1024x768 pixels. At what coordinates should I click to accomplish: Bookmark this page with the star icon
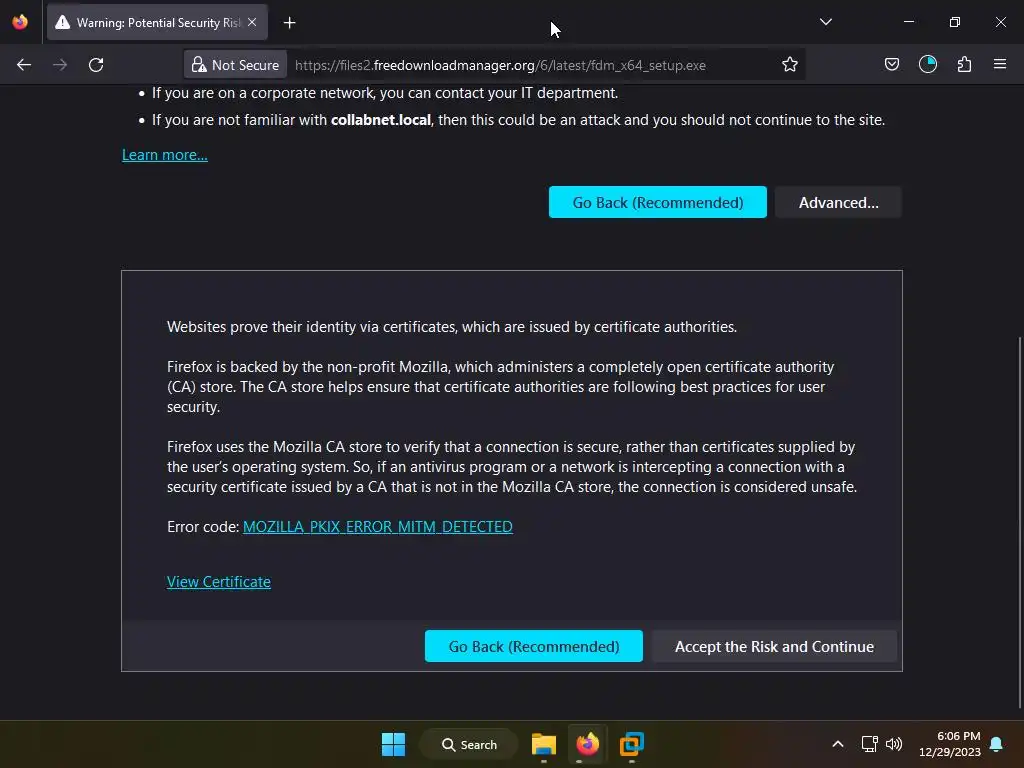pos(790,65)
